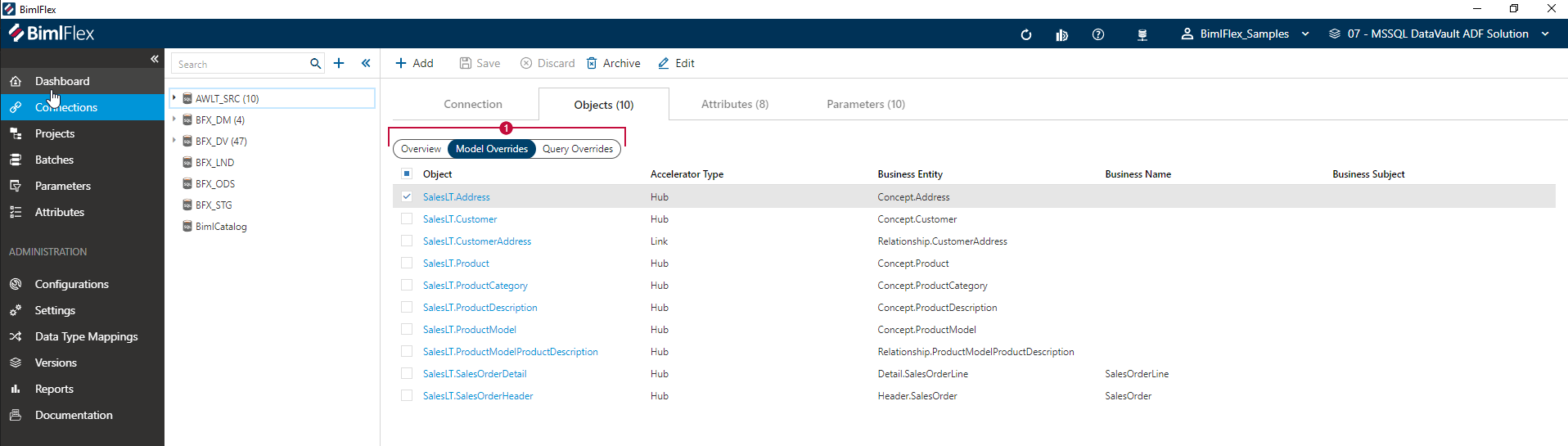The height and width of the screenshot is (446, 1568).
Task: Click into the connection Search field
Action: pos(239,64)
